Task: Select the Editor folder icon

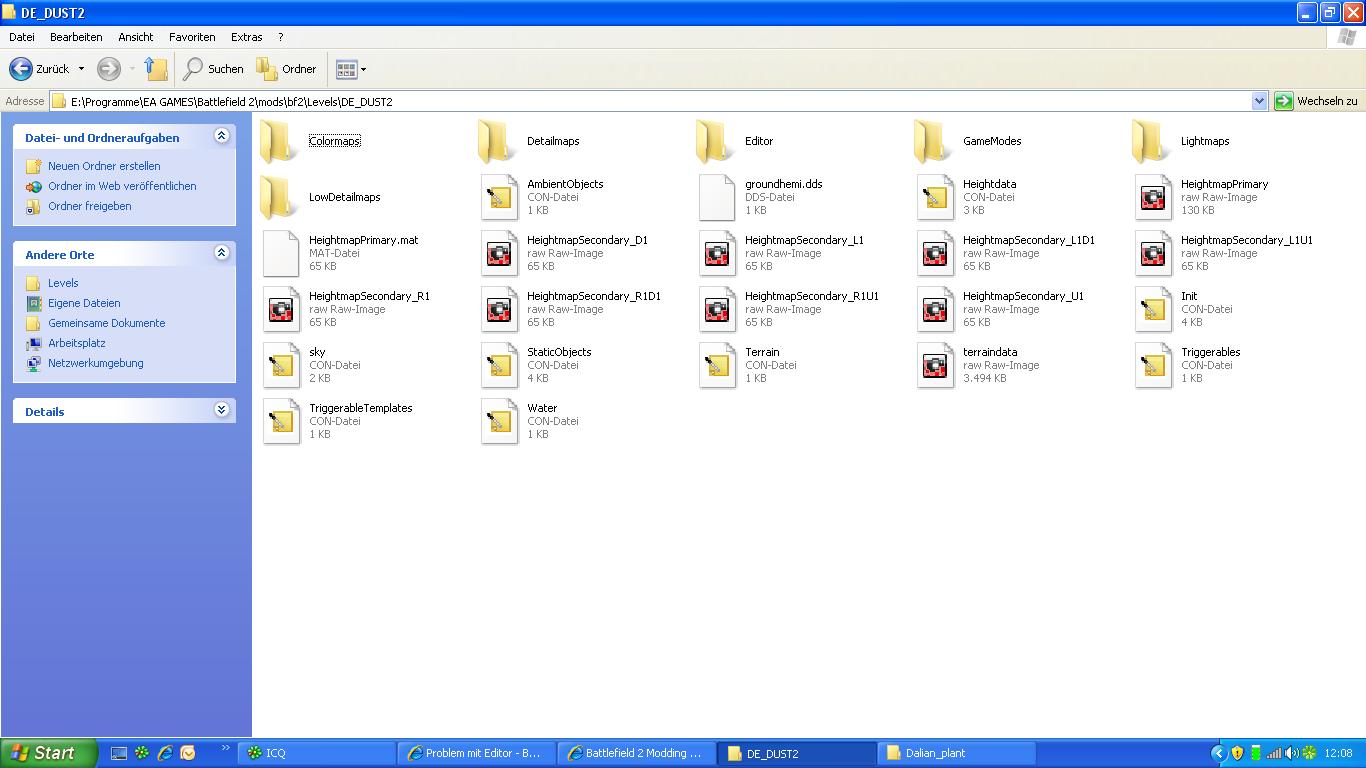Action: 715,141
